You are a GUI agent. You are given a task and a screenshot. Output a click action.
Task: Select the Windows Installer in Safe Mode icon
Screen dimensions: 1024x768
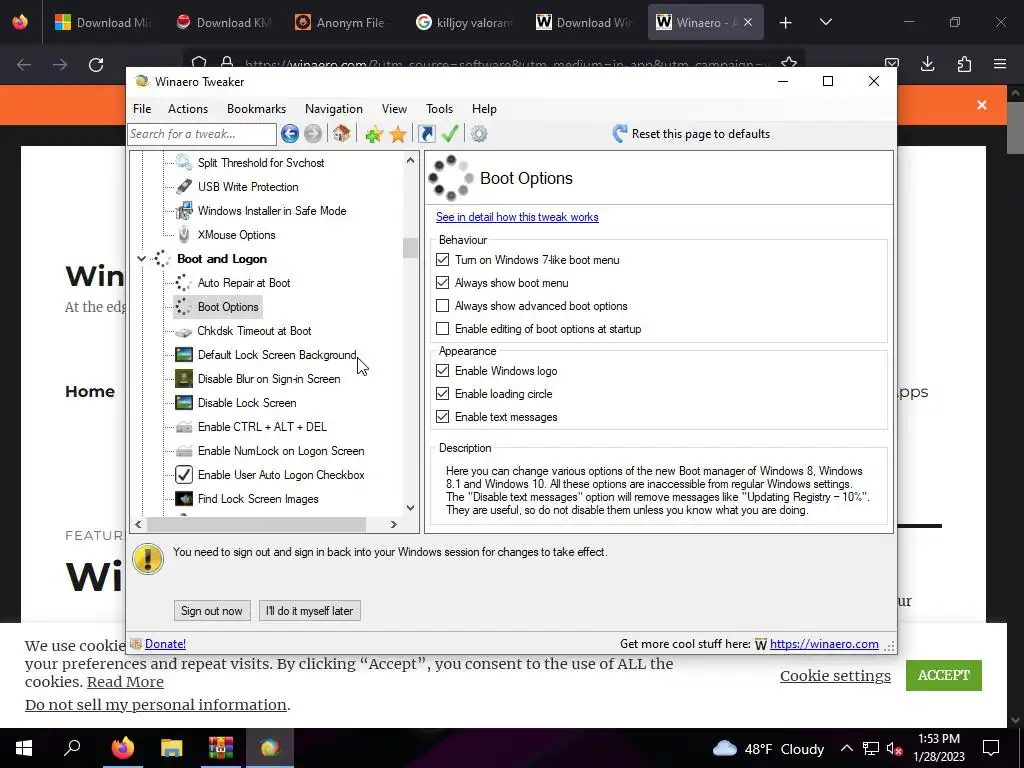click(x=184, y=211)
